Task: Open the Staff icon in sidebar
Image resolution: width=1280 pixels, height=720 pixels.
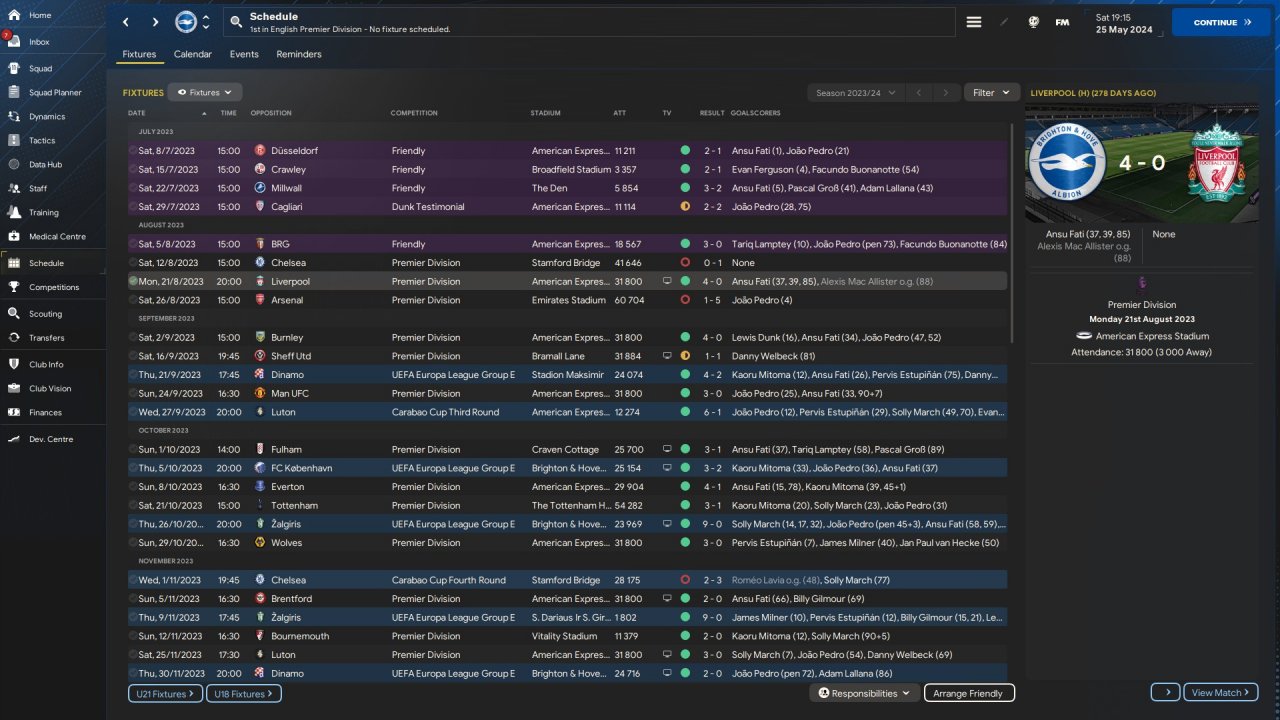Action: click(x=14, y=188)
